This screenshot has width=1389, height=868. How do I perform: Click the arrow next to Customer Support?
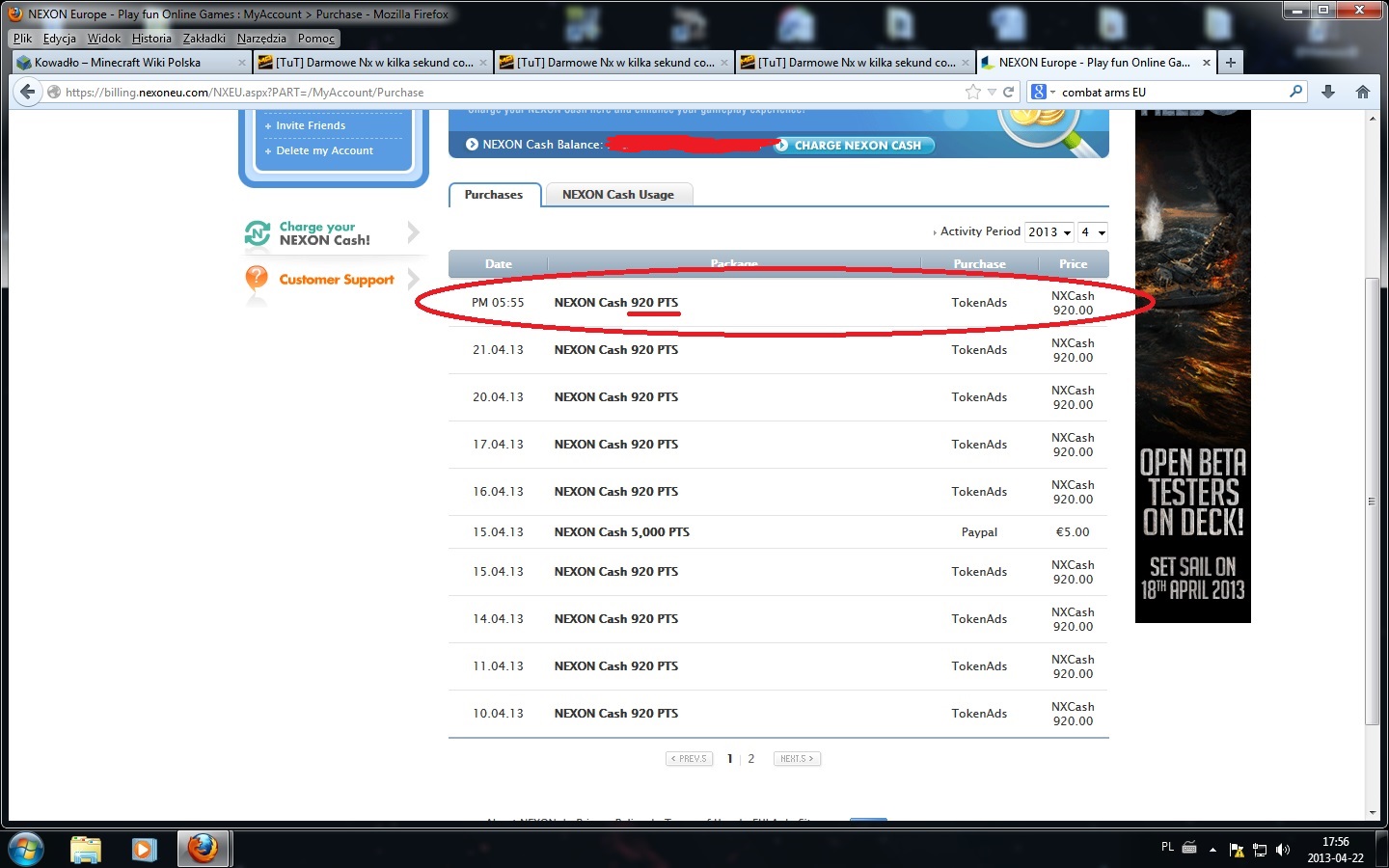coord(413,280)
